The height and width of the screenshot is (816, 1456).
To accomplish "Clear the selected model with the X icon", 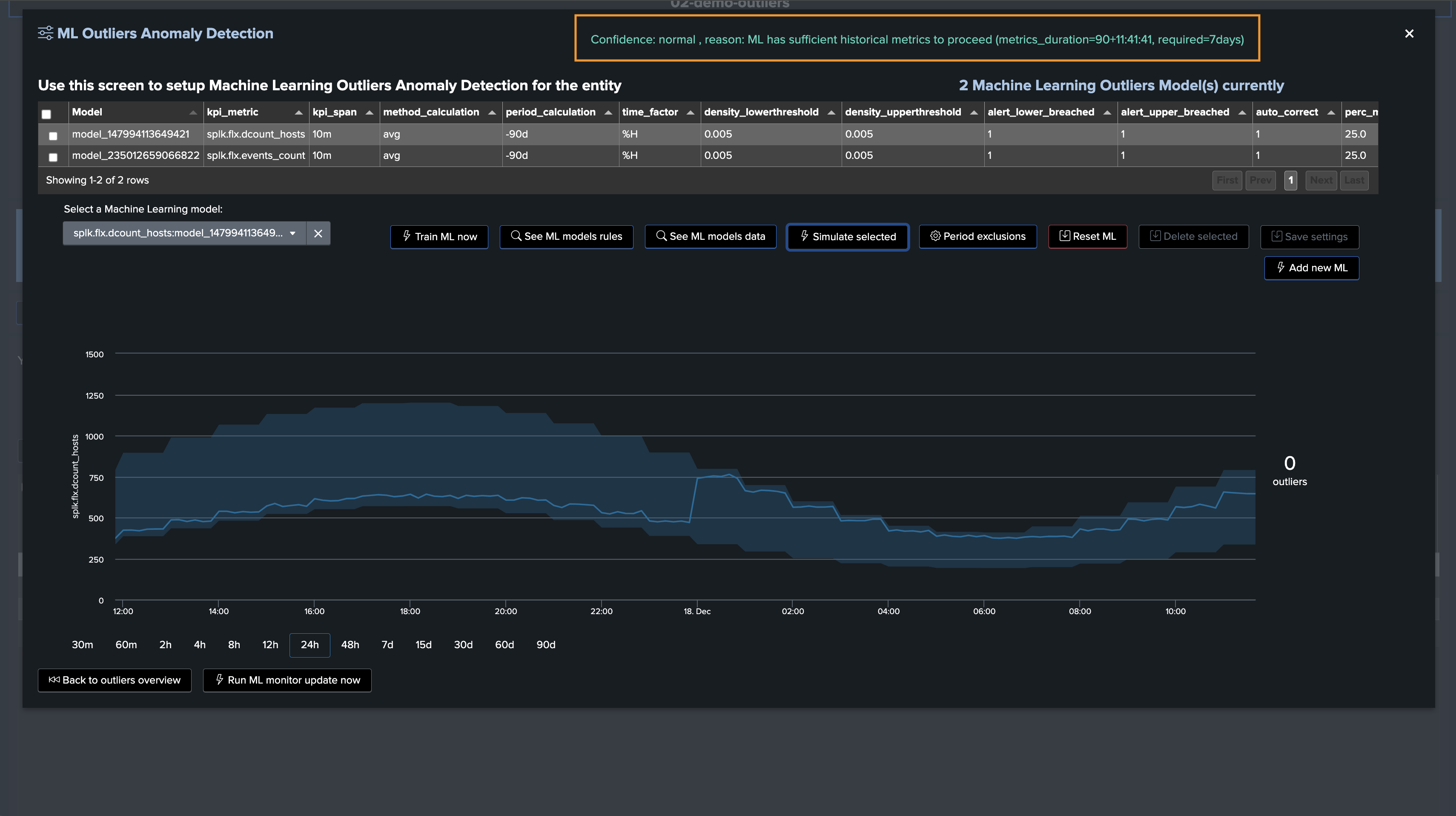I will 318,233.
